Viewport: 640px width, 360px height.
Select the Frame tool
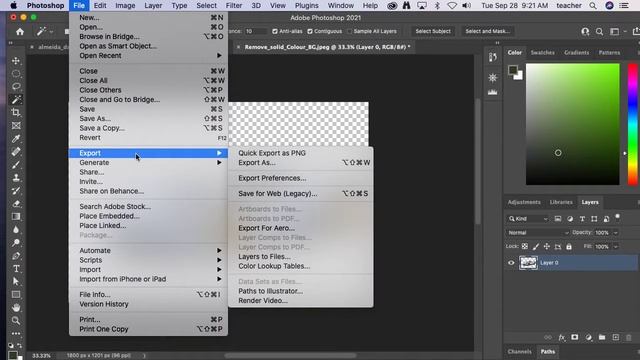pyautogui.click(x=16, y=125)
